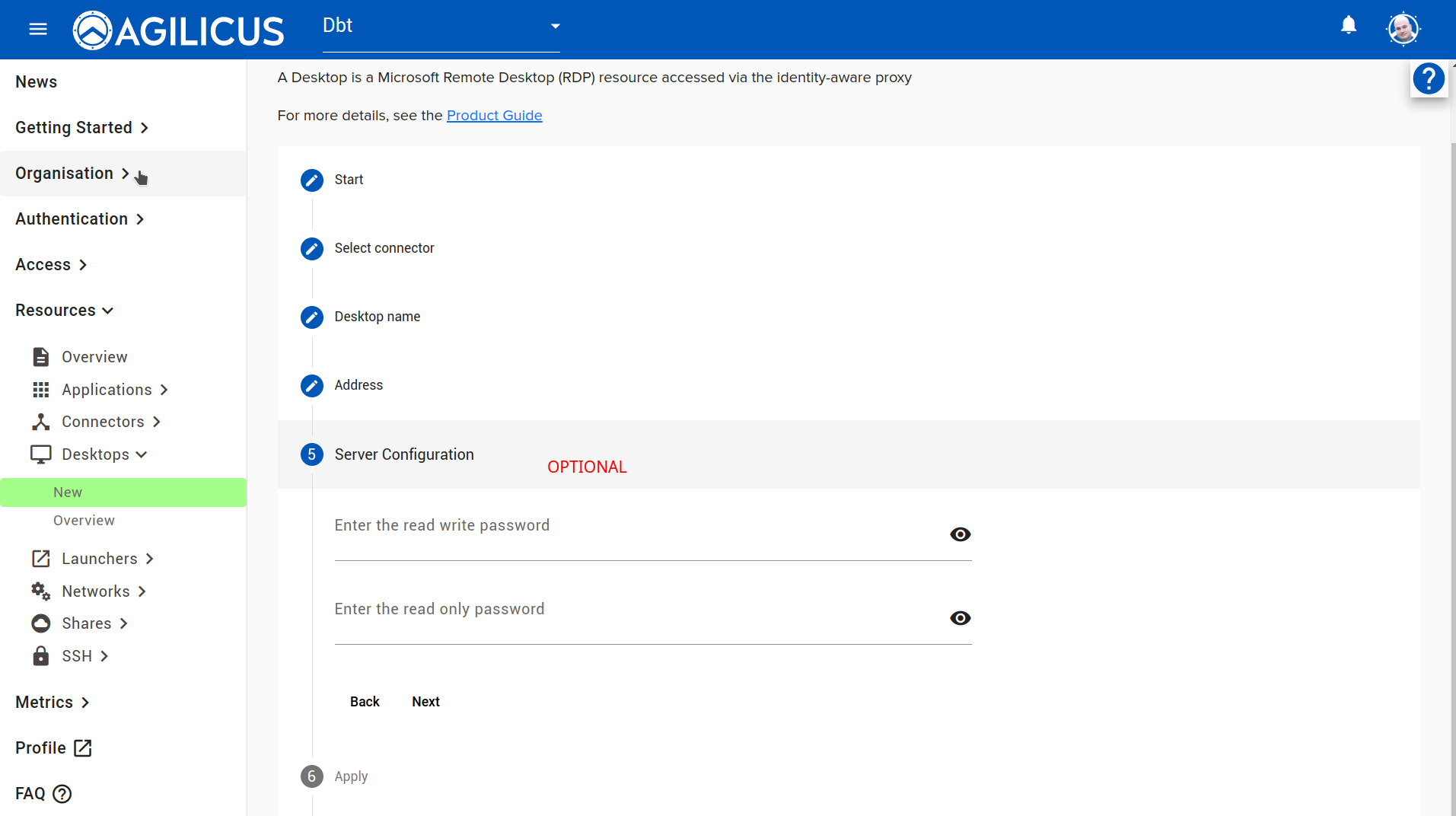Click the FAQ question mark icon
The height and width of the screenshot is (816, 1456).
click(x=62, y=794)
